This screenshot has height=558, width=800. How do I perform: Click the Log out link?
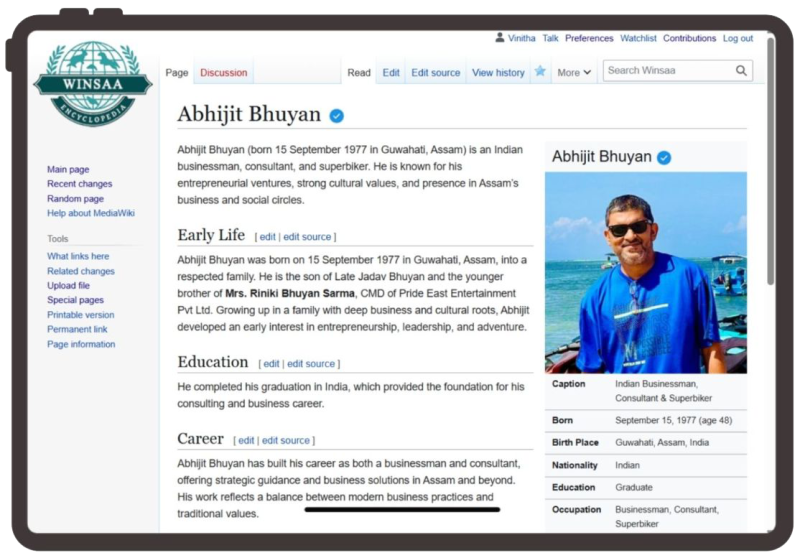coord(738,38)
